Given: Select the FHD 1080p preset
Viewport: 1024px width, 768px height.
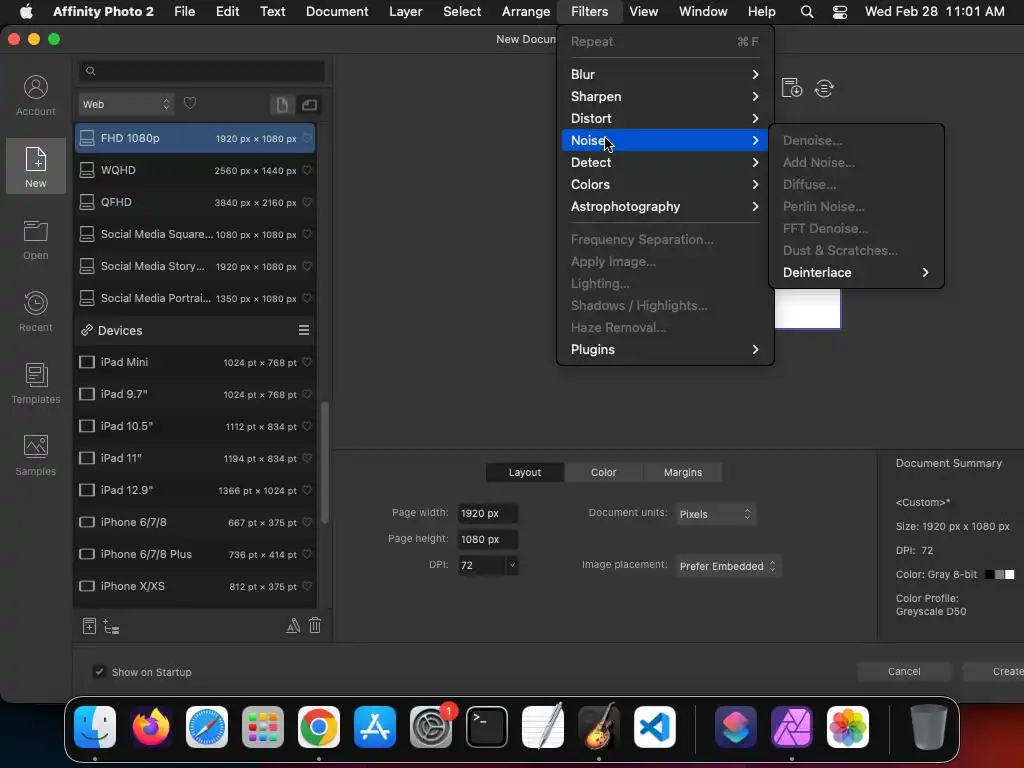Looking at the screenshot, I should coord(195,138).
